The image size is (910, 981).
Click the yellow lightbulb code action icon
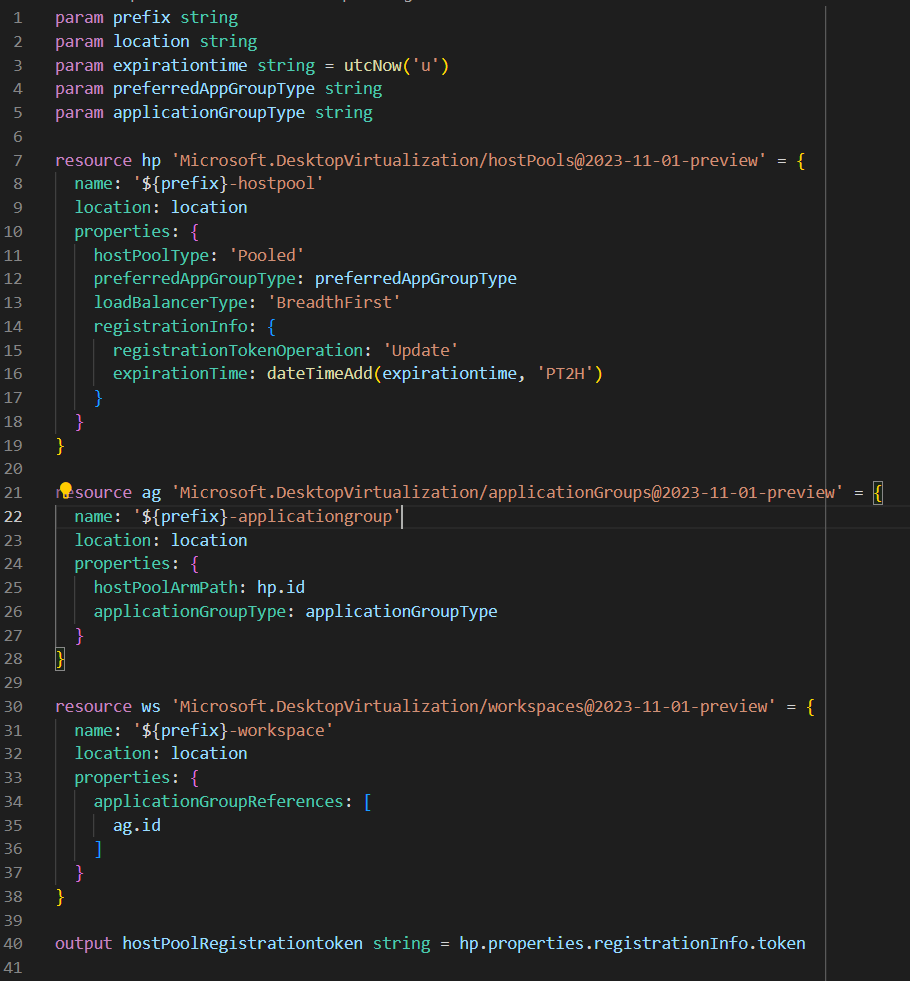pos(66,490)
